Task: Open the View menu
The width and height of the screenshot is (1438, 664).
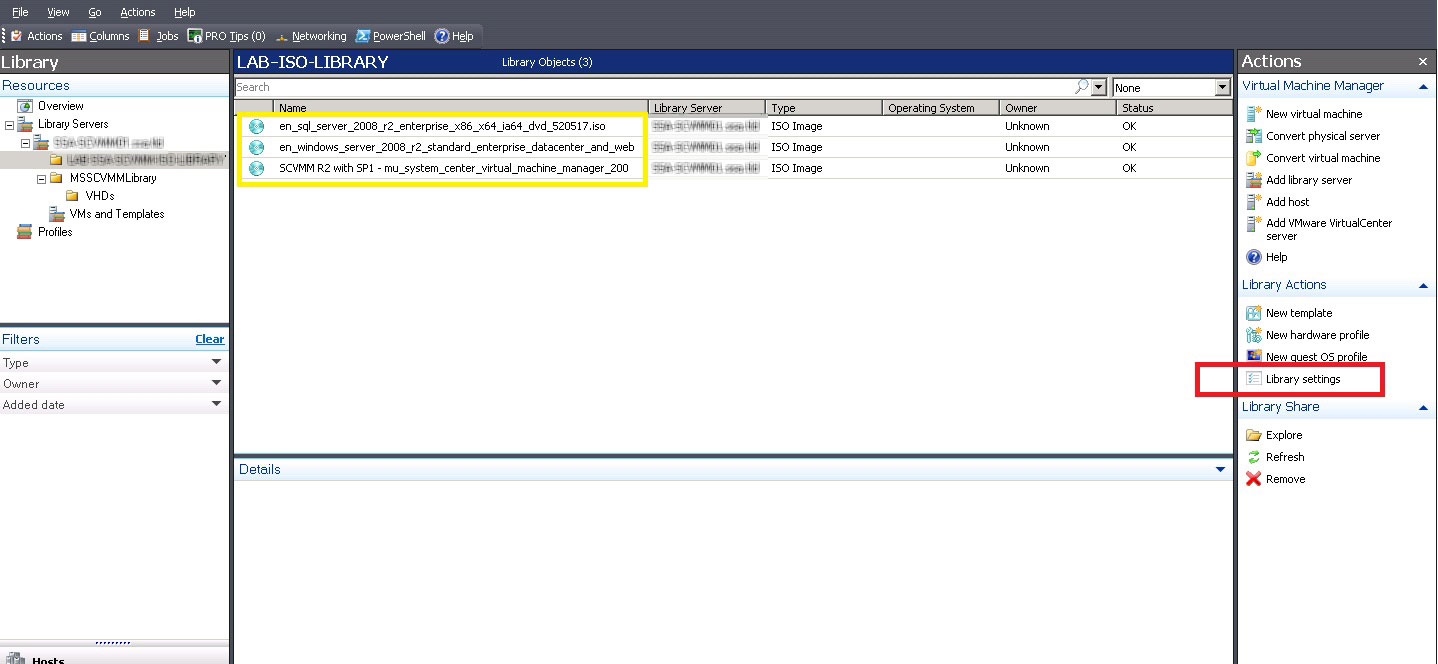Action: [58, 12]
